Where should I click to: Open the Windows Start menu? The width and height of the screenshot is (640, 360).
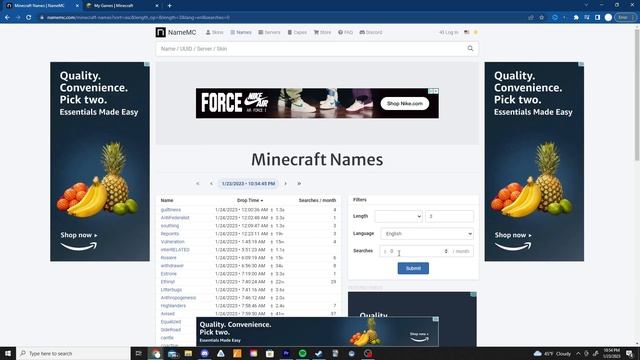click(x=8, y=353)
